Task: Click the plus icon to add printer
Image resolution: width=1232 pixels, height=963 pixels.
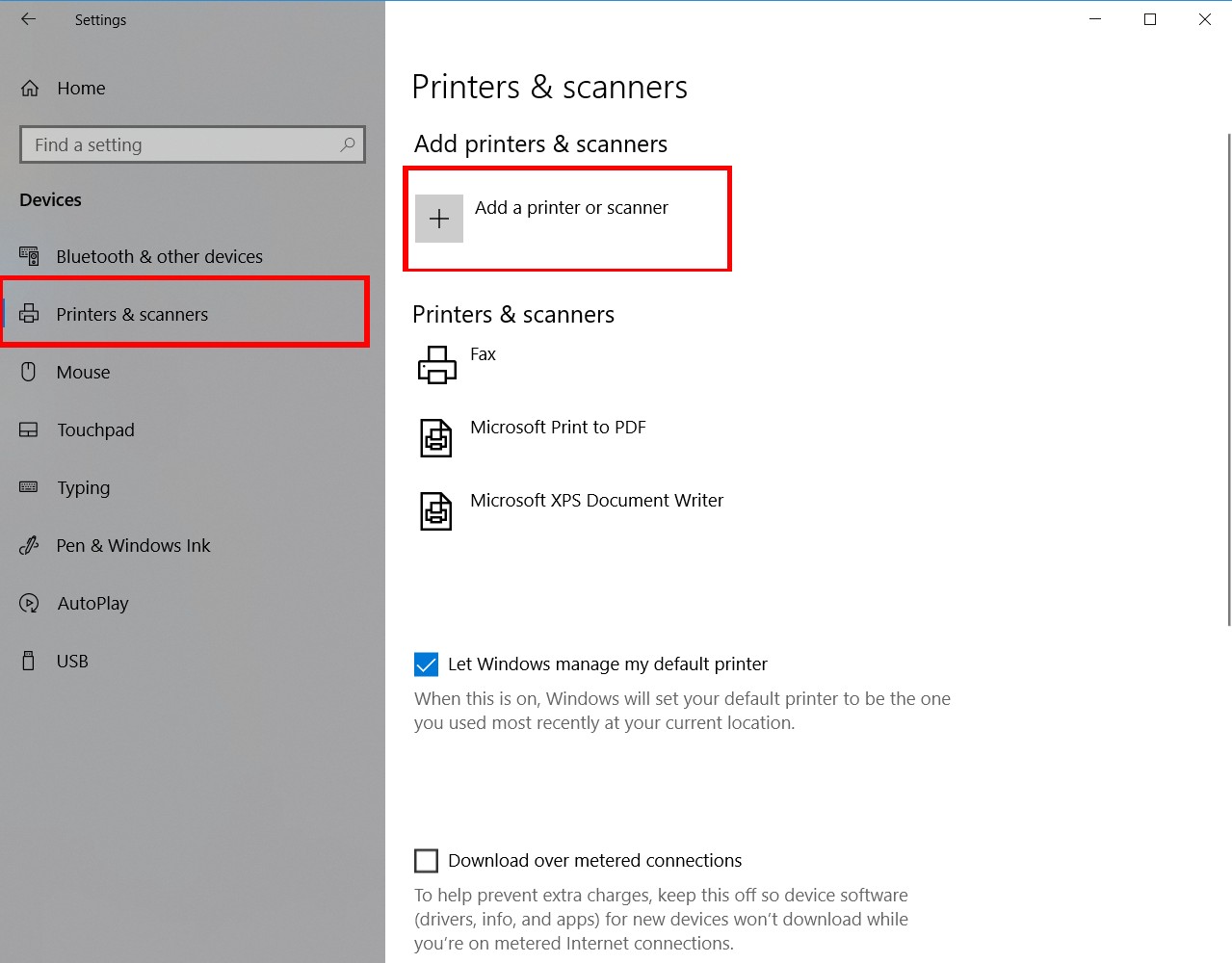Action: 439,219
